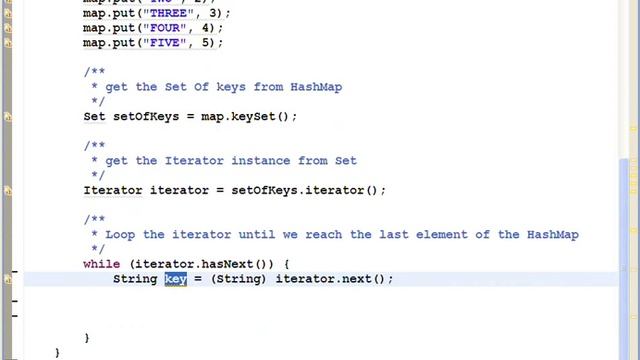640x360 pixels.
Task: Click the comment "get the Set Of keys from HashMap"
Action: coord(224,87)
